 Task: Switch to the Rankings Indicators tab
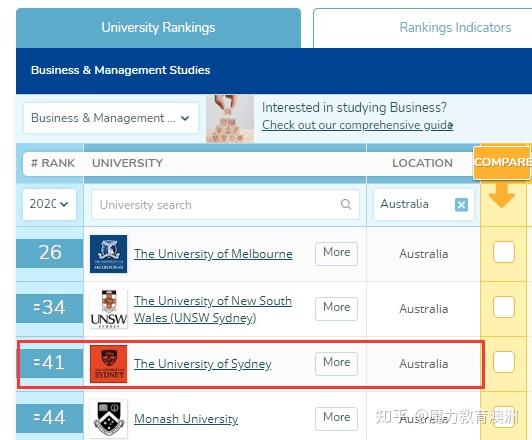(x=422, y=28)
